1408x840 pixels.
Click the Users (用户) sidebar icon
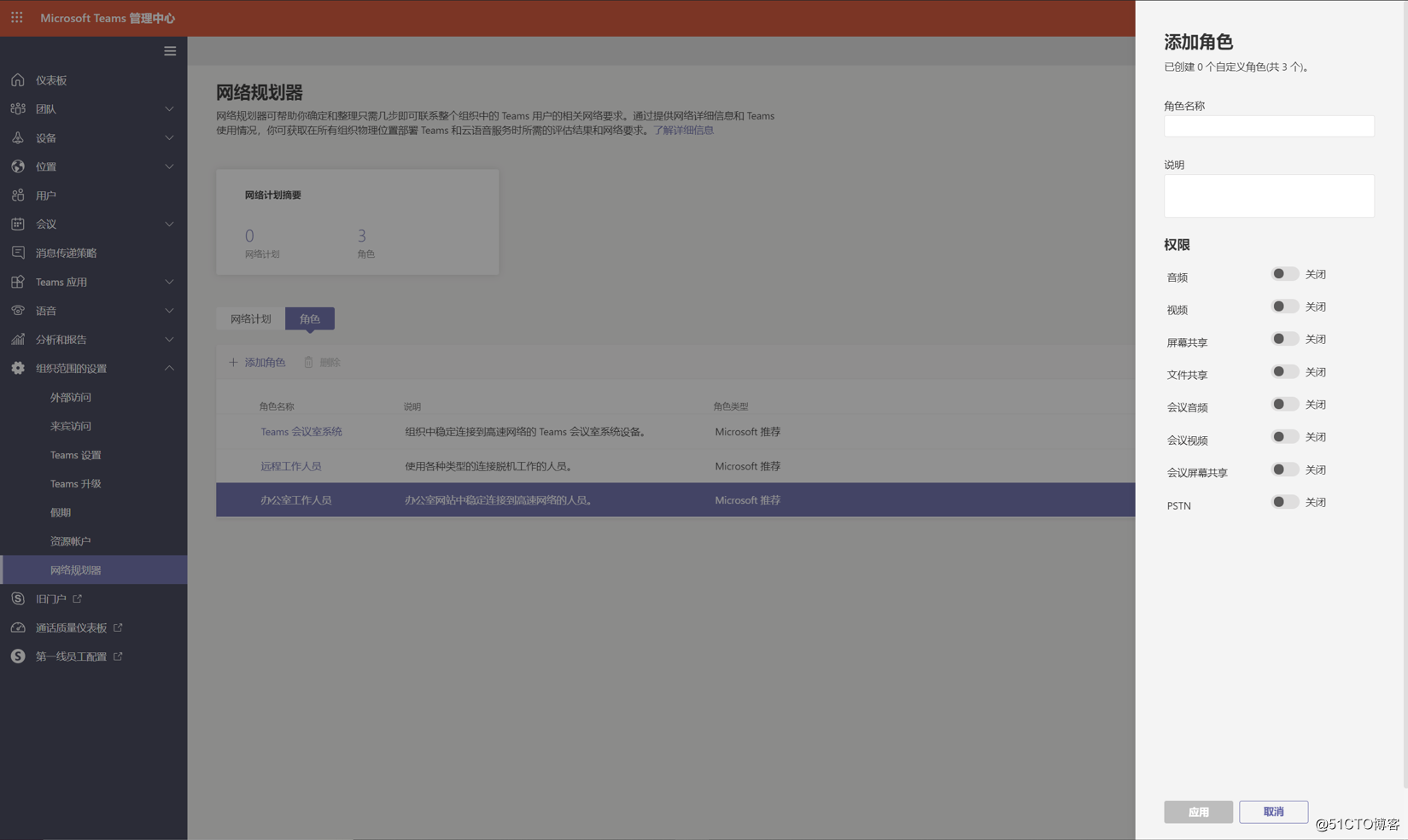click(18, 195)
